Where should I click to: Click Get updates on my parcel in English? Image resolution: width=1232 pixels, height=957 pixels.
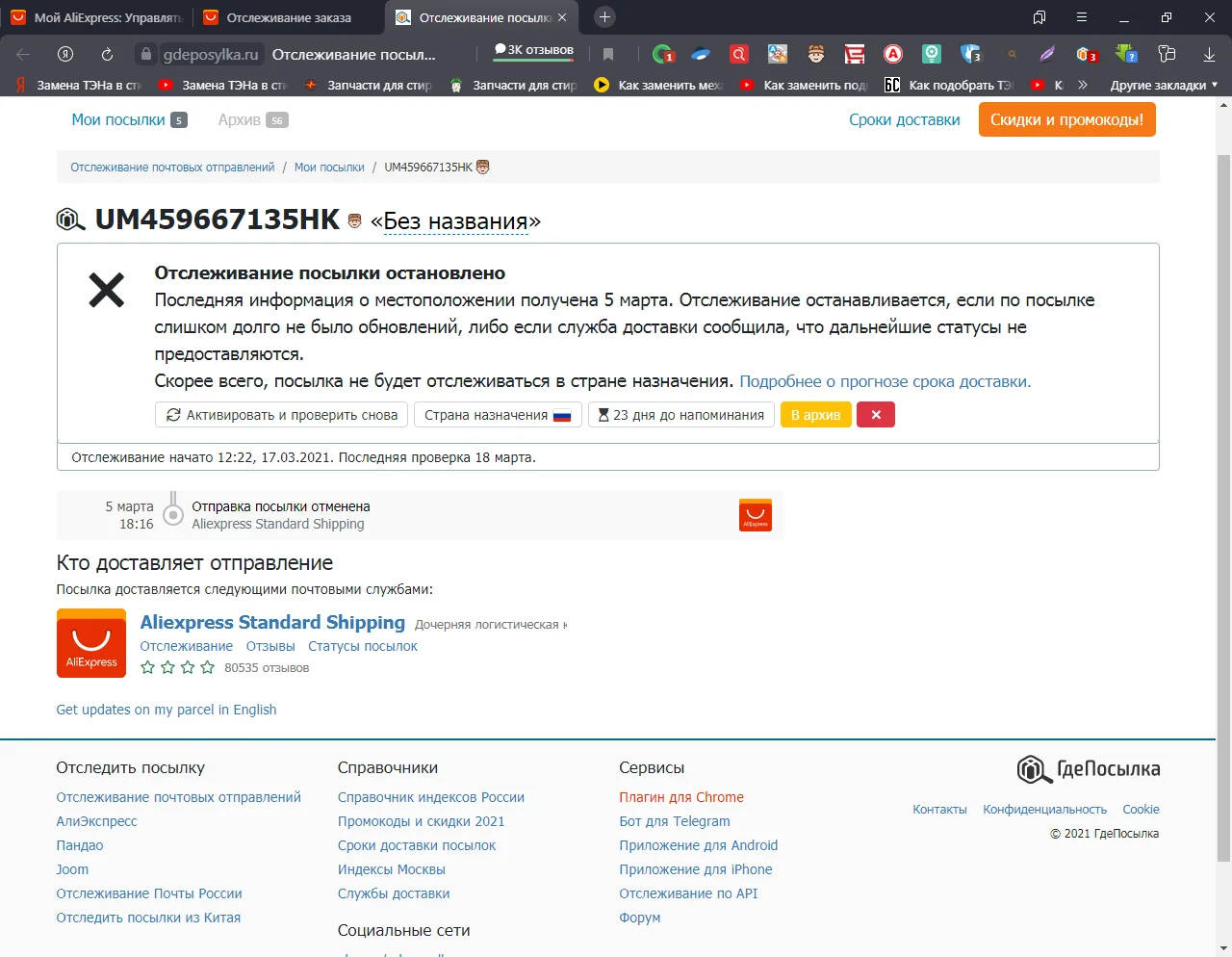(167, 710)
